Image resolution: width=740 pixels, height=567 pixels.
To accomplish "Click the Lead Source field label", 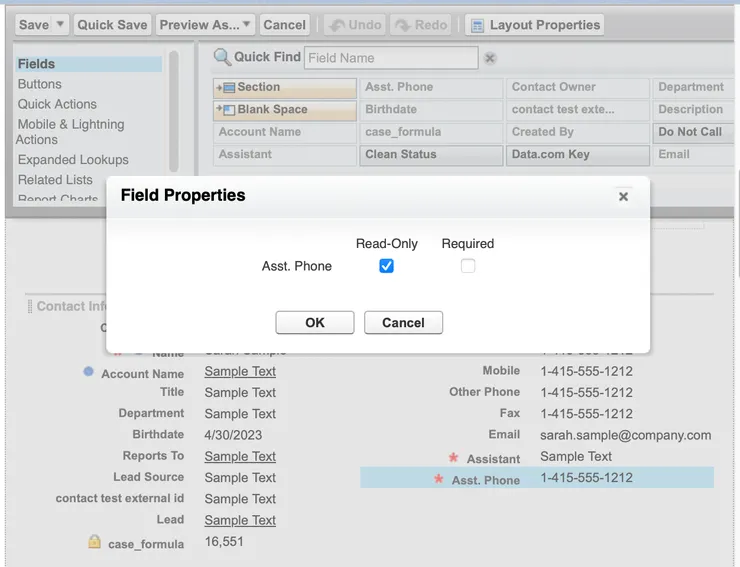I will 148,477.
